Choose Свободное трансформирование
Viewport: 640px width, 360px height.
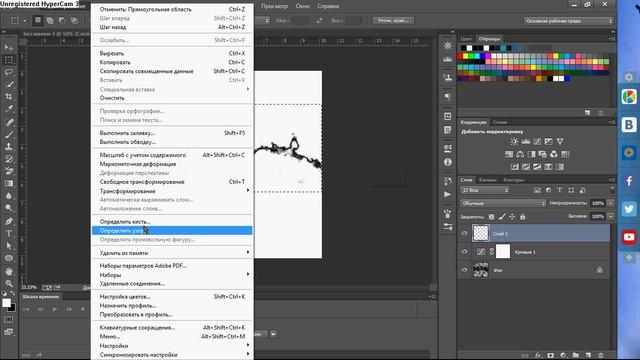coord(172,182)
